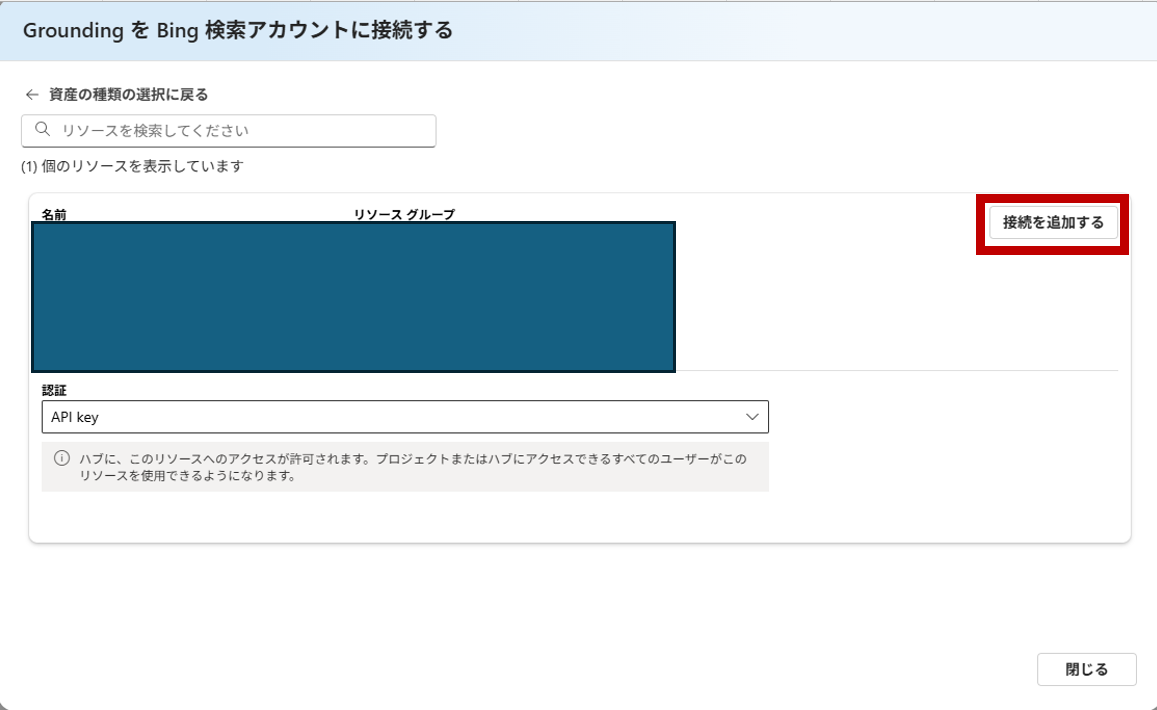
Task: Click the magnifier search icon
Action: (x=43, y=130)
